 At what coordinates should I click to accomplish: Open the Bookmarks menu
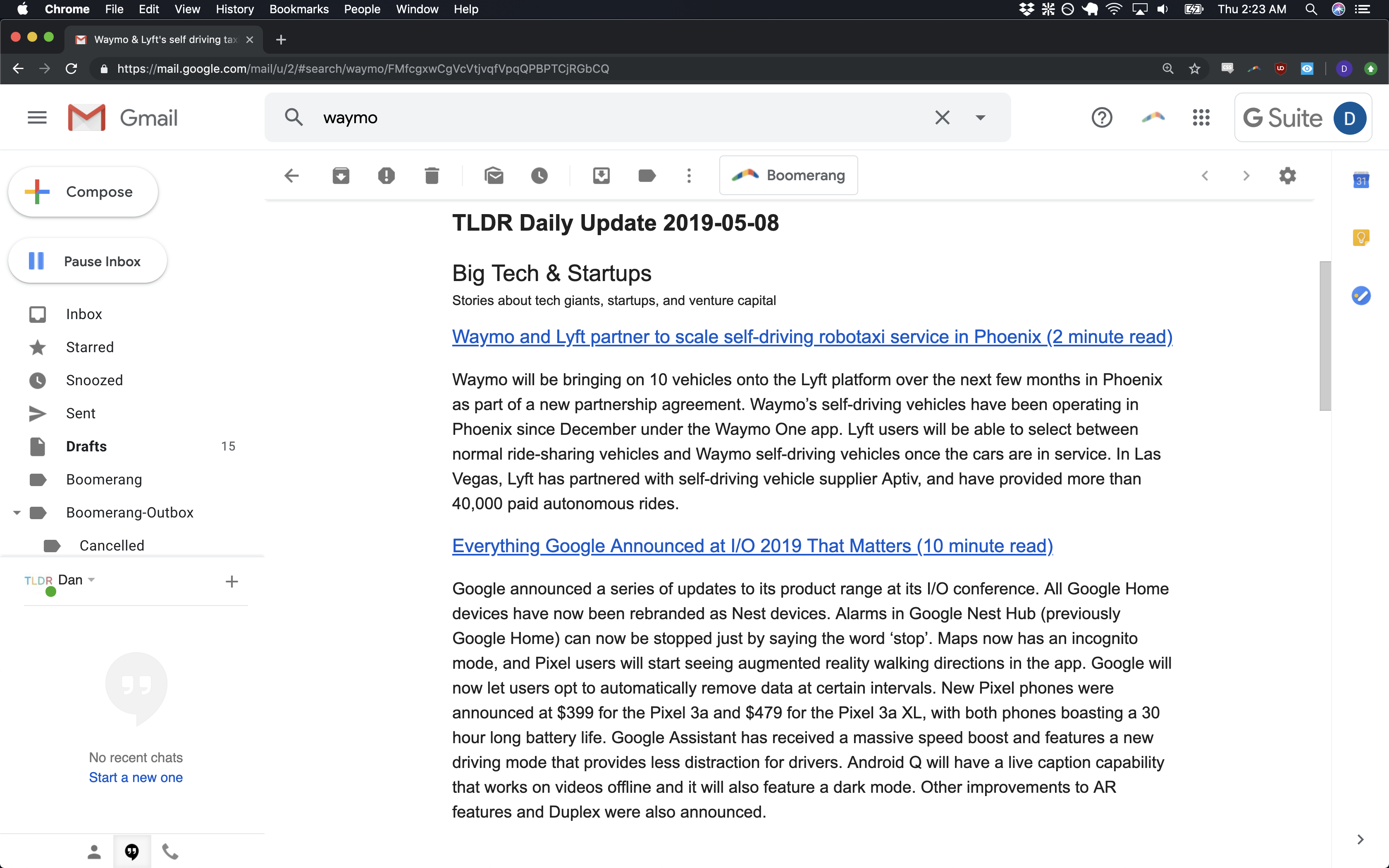pos(298,9)
